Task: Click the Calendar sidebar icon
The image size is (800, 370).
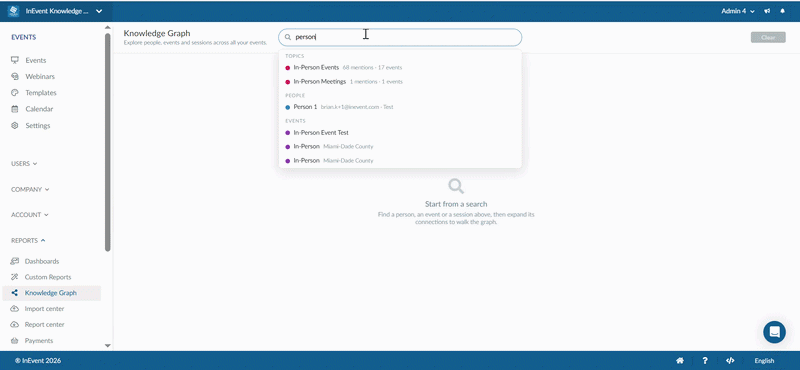Action: (15, 109)
